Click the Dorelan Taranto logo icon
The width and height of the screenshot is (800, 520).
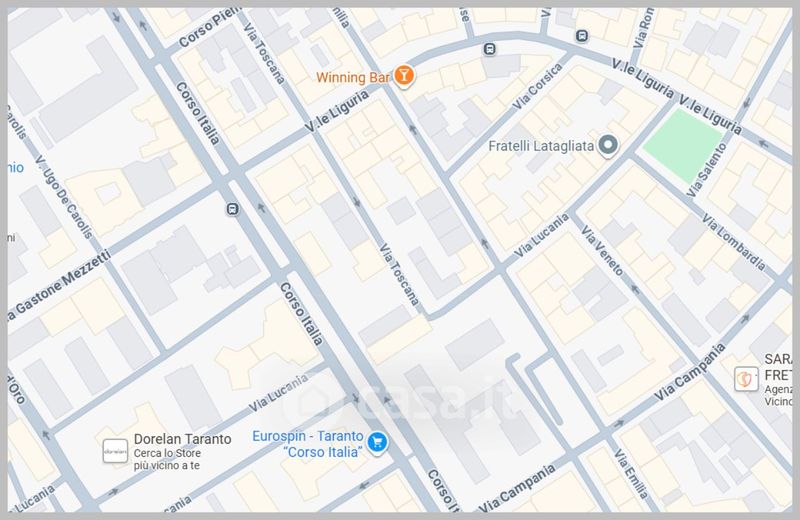[x=115, y=451]
